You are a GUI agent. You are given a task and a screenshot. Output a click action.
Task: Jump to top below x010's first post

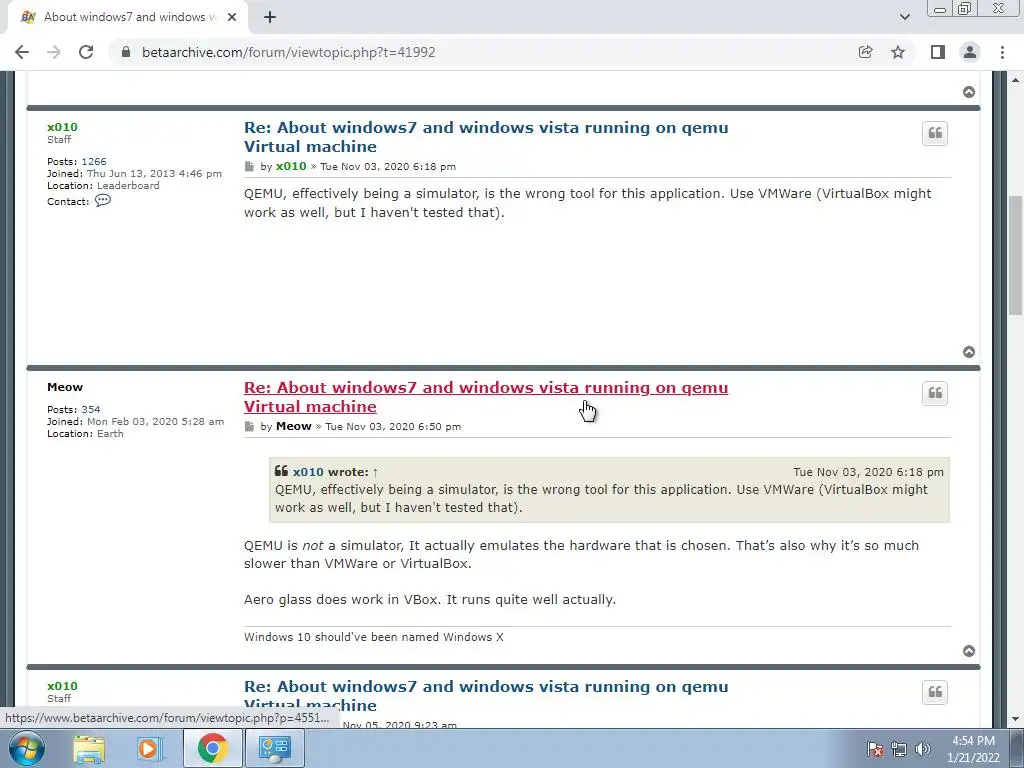click(x=969, y=352)
